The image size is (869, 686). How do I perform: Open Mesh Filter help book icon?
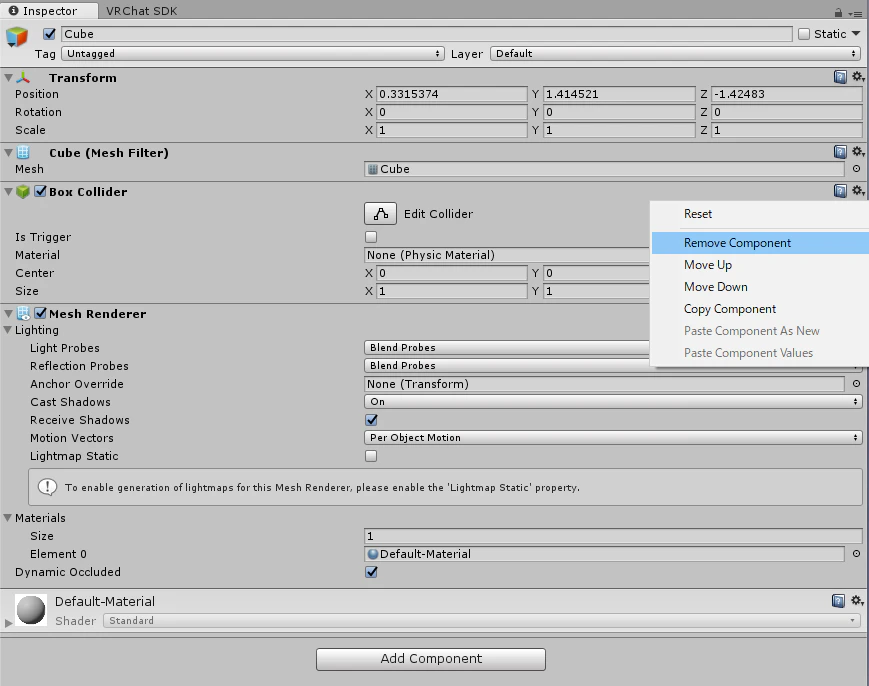pos(840,152)
